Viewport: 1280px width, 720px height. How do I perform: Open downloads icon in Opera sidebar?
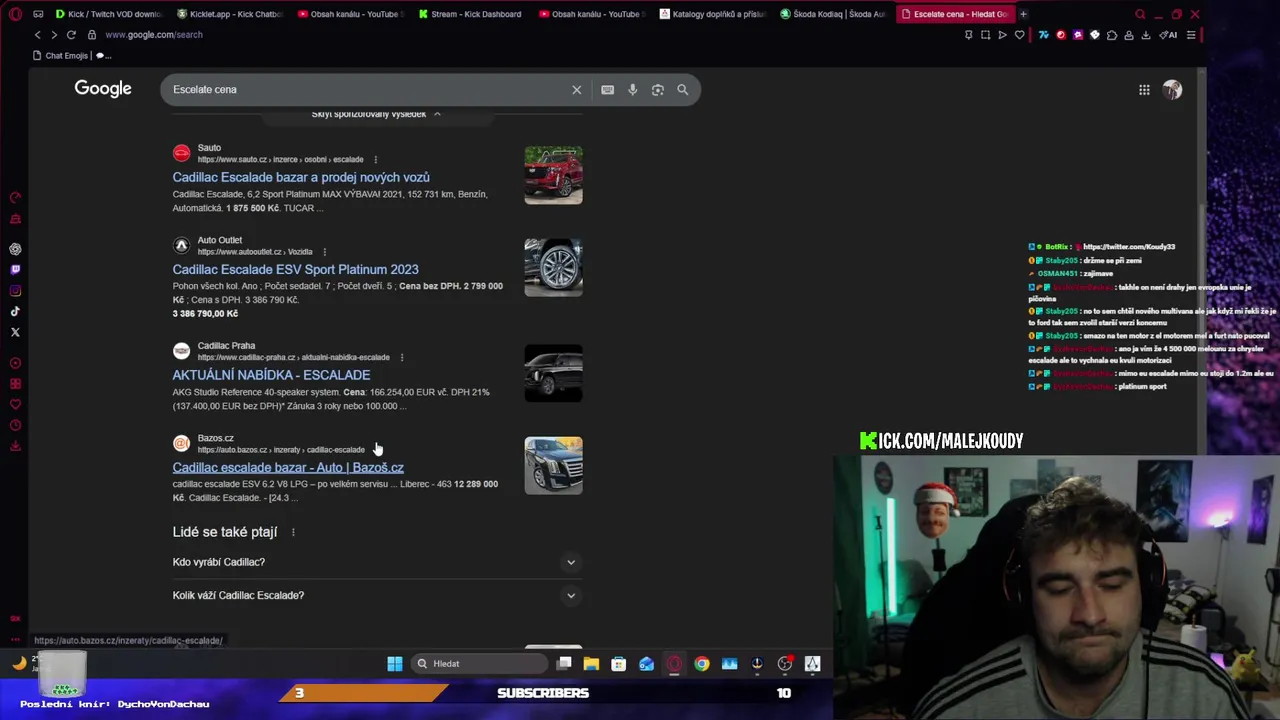[x=15, y=446]
